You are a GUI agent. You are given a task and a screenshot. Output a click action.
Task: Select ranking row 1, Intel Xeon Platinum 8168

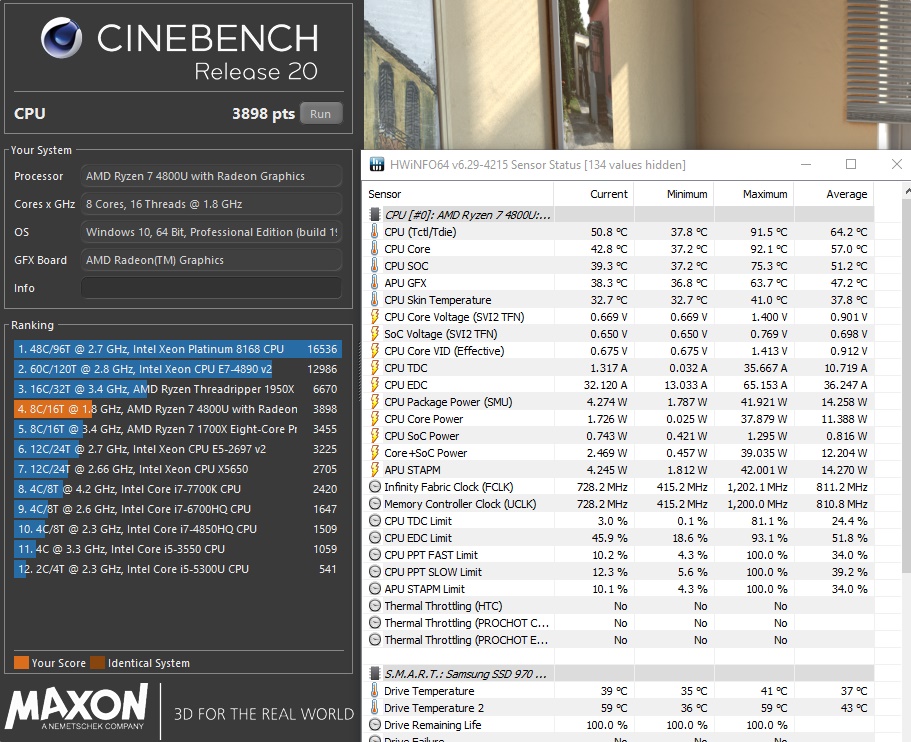[x=177, y=349]
